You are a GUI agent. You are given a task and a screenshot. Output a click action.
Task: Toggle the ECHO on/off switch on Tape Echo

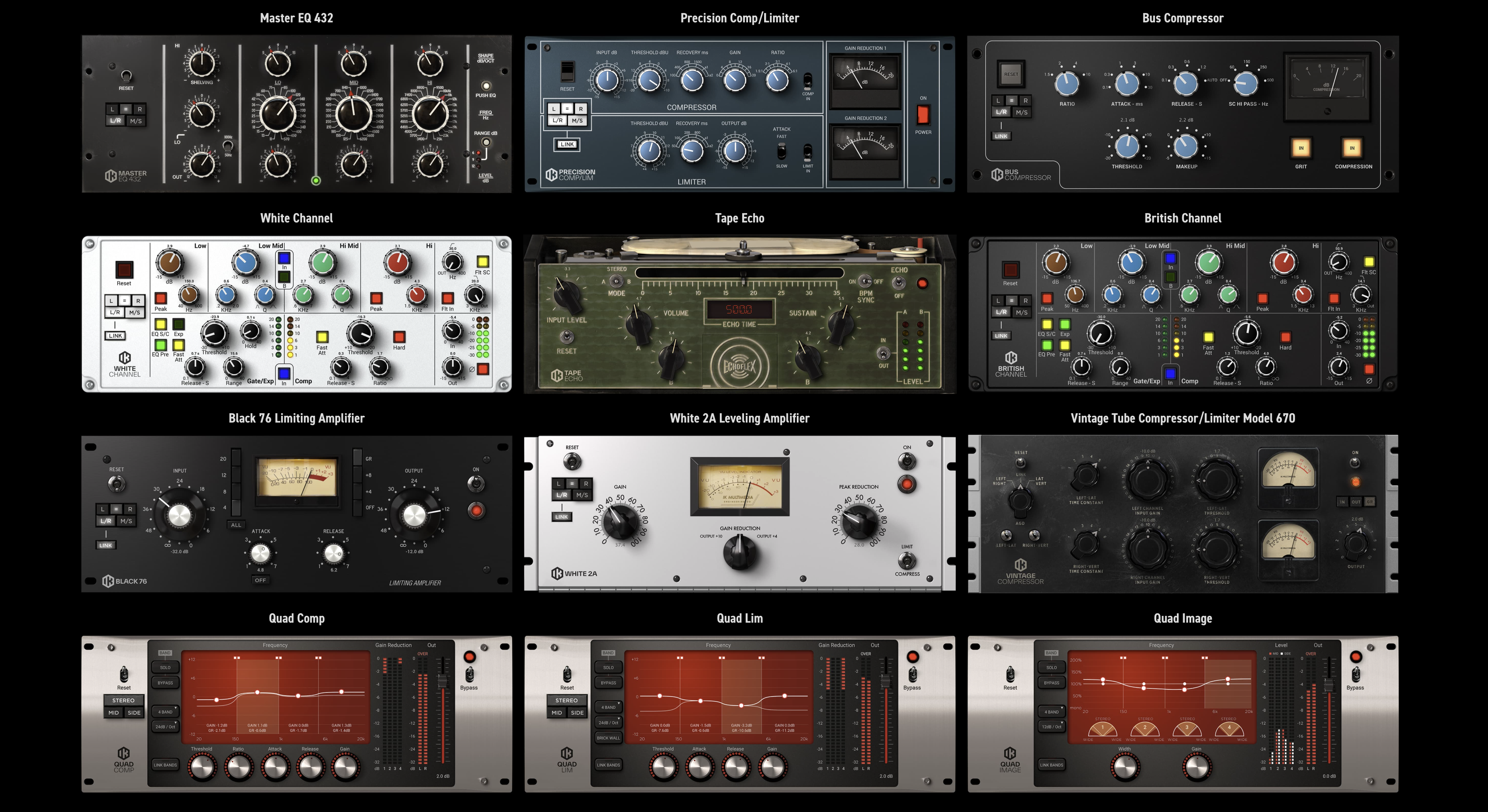pyautogui.click(x=899, y=282)
